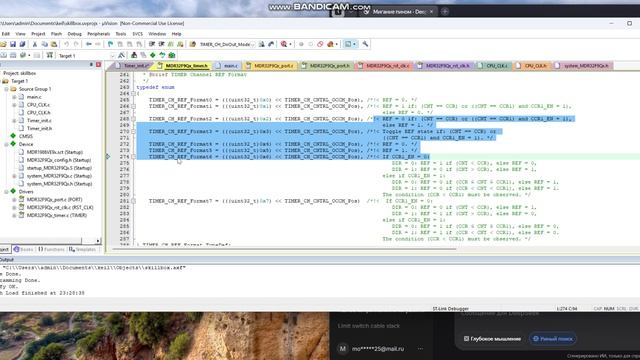Click the Open file toolbar icon
The image size is (640, 360).
click(x=3, y=44)
